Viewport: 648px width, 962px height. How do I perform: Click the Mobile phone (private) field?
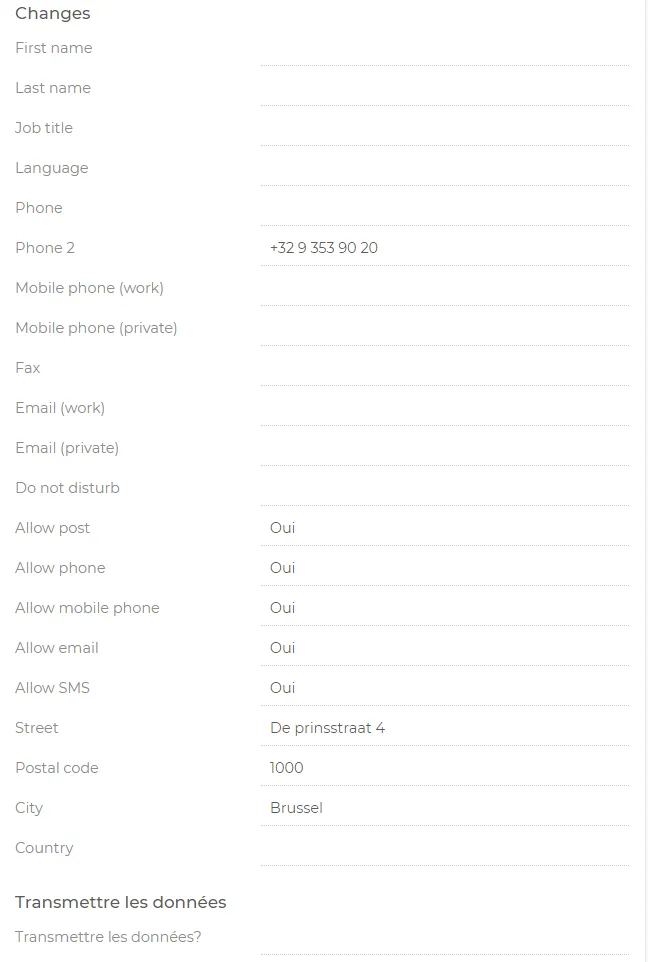tap(445, 328)
